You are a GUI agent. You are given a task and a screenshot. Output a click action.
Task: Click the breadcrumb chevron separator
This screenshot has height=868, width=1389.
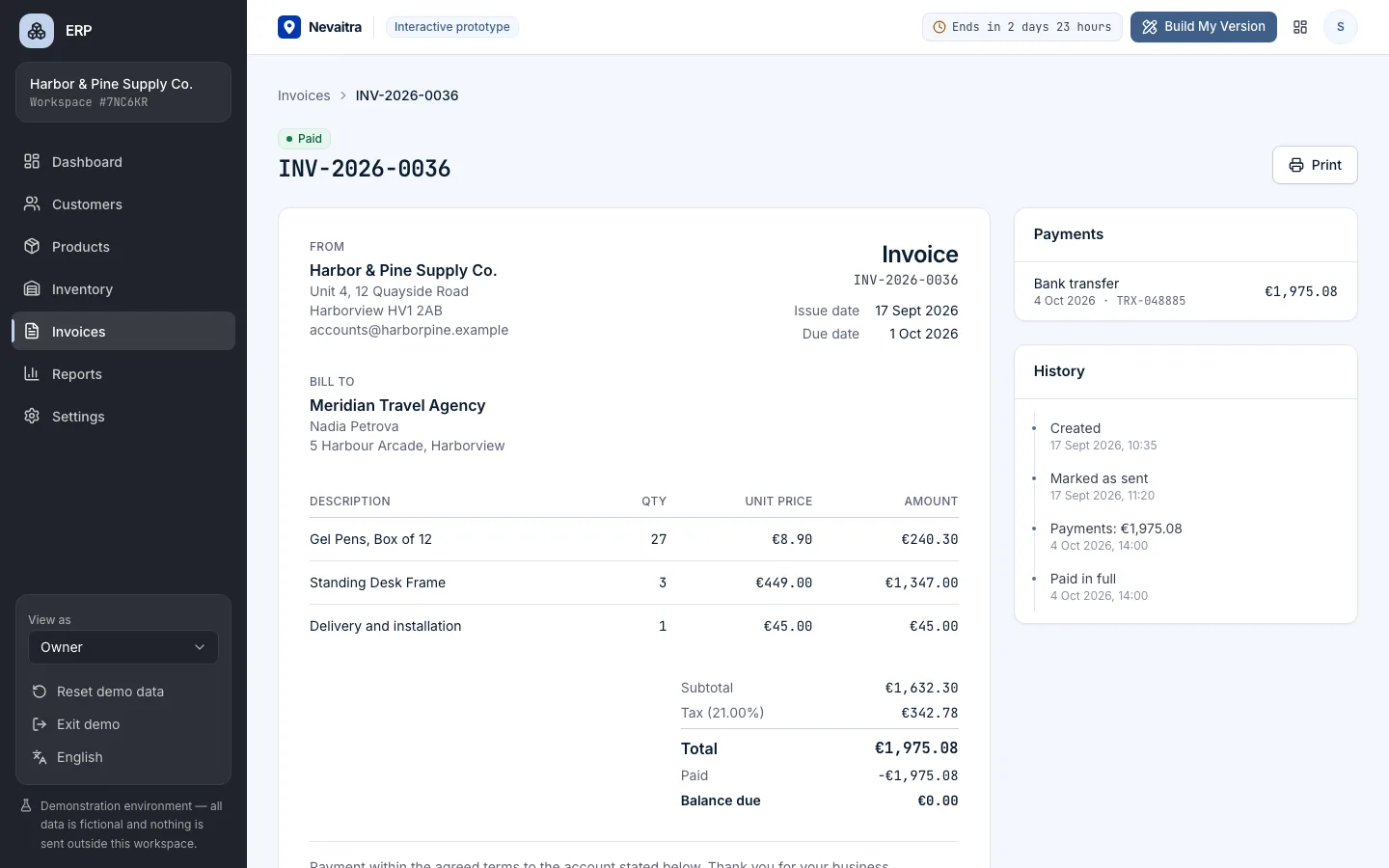(x=342, y=95)
